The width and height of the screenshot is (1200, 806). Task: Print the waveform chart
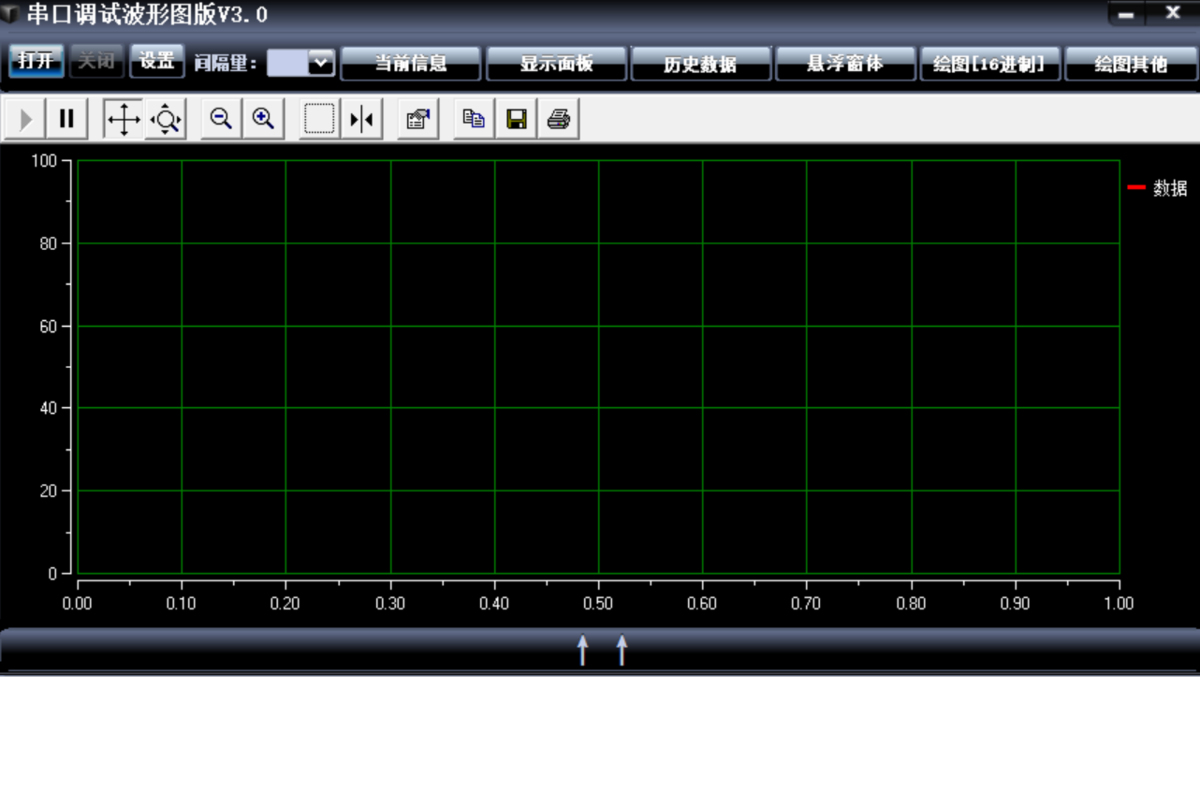[559, 120]
